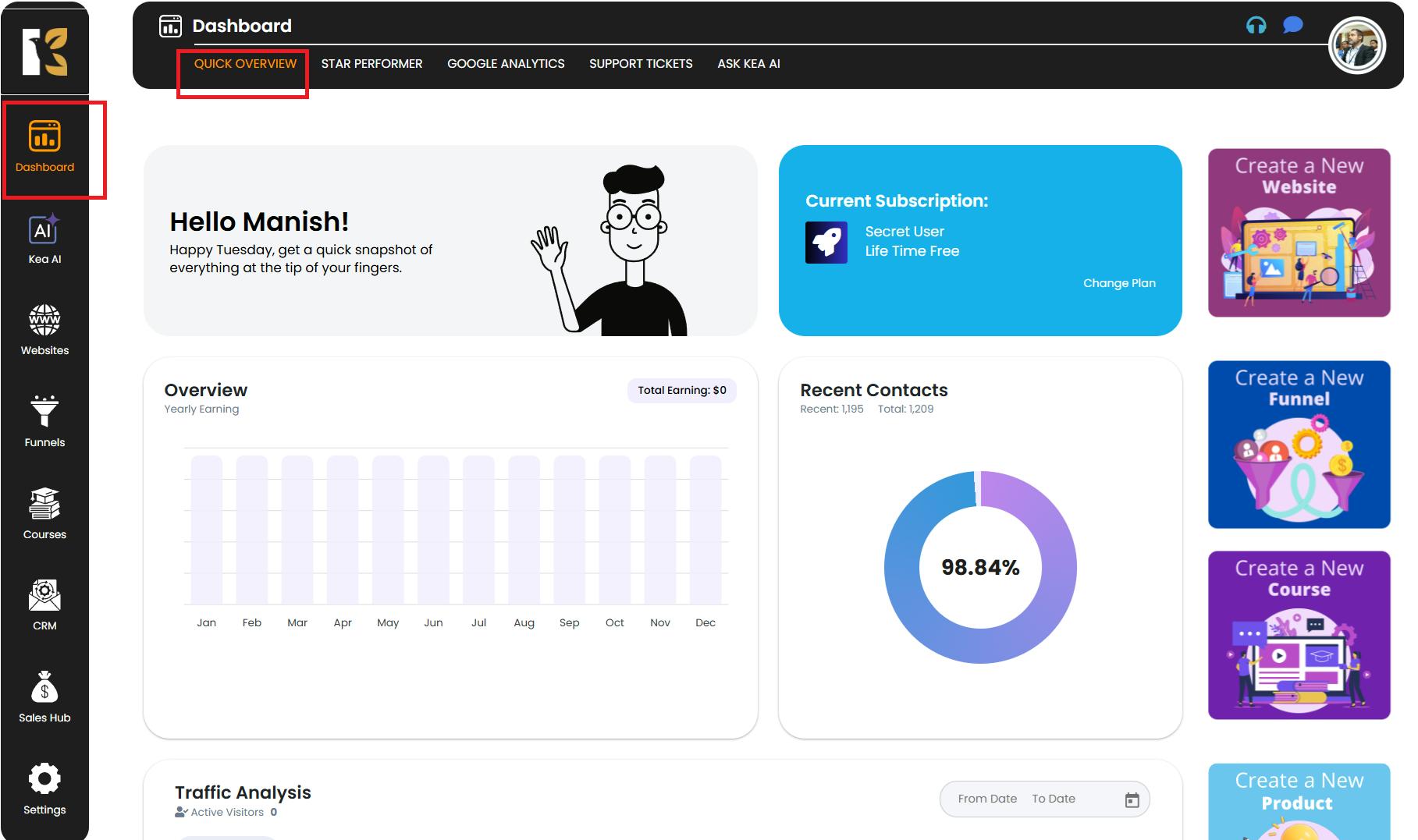Switch to the Google Analytics tab
The image size is (1418, 840).
click(x=506, y=64)
